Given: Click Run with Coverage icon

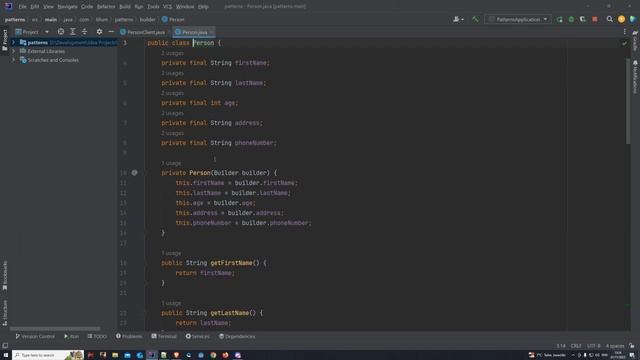Looking at the screenshot, I should click(583, 19).
